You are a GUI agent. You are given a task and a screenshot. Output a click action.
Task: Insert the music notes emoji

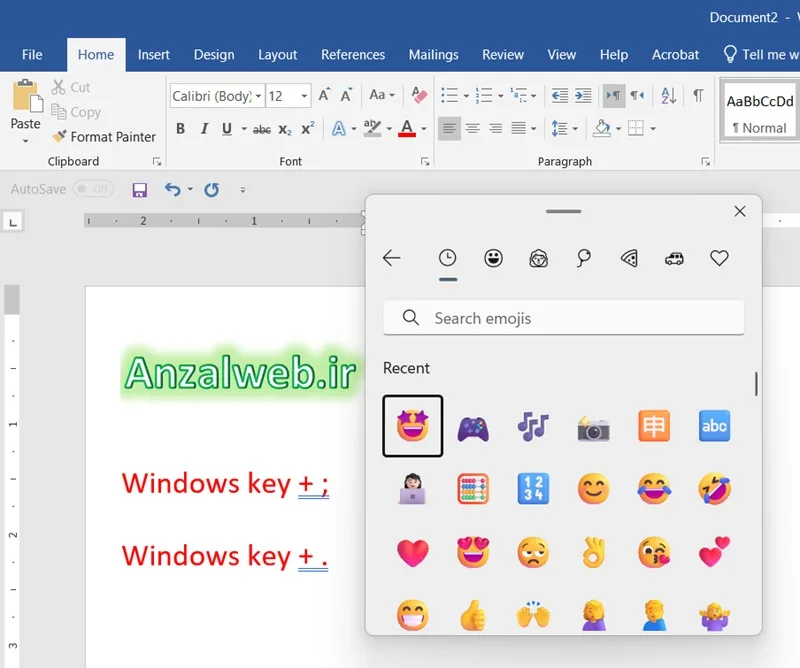(x=533, y=427)
